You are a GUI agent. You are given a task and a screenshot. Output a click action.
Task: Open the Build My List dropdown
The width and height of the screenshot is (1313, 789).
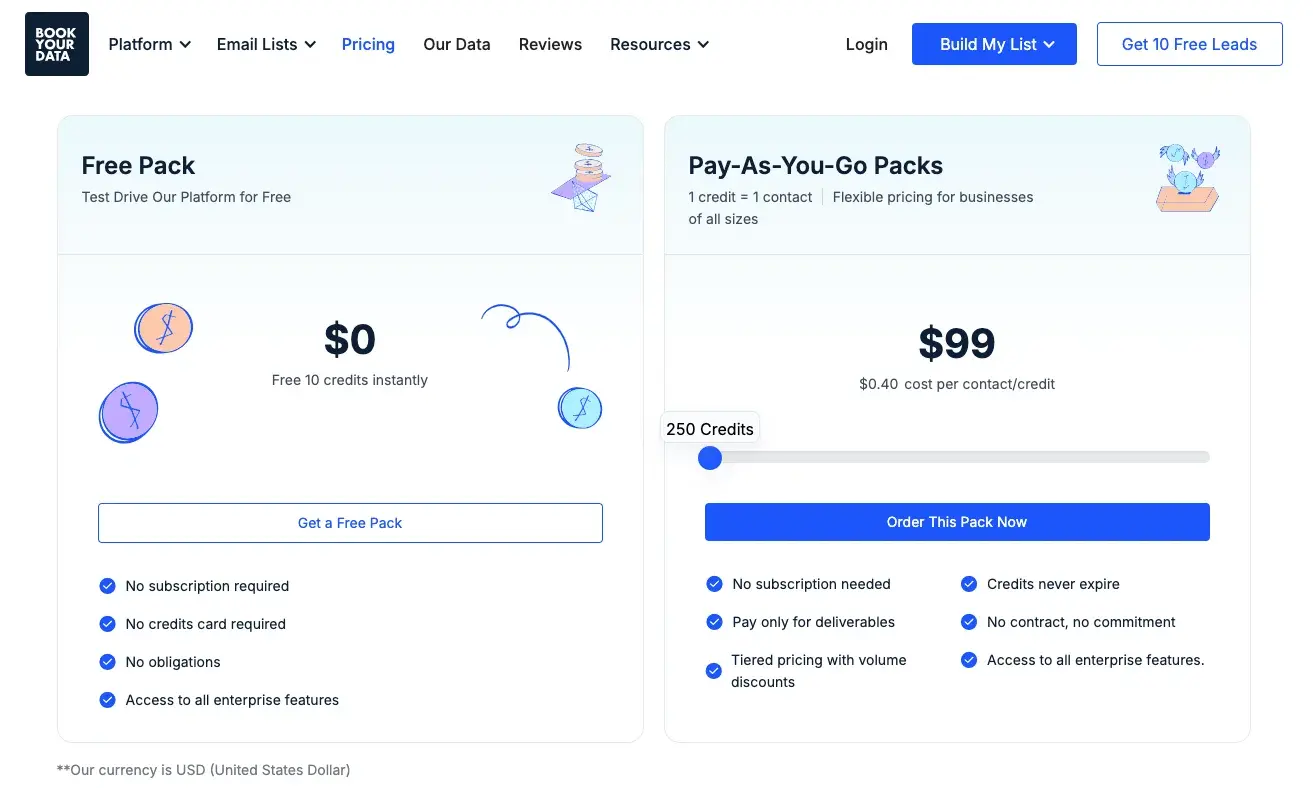(994, 44)
